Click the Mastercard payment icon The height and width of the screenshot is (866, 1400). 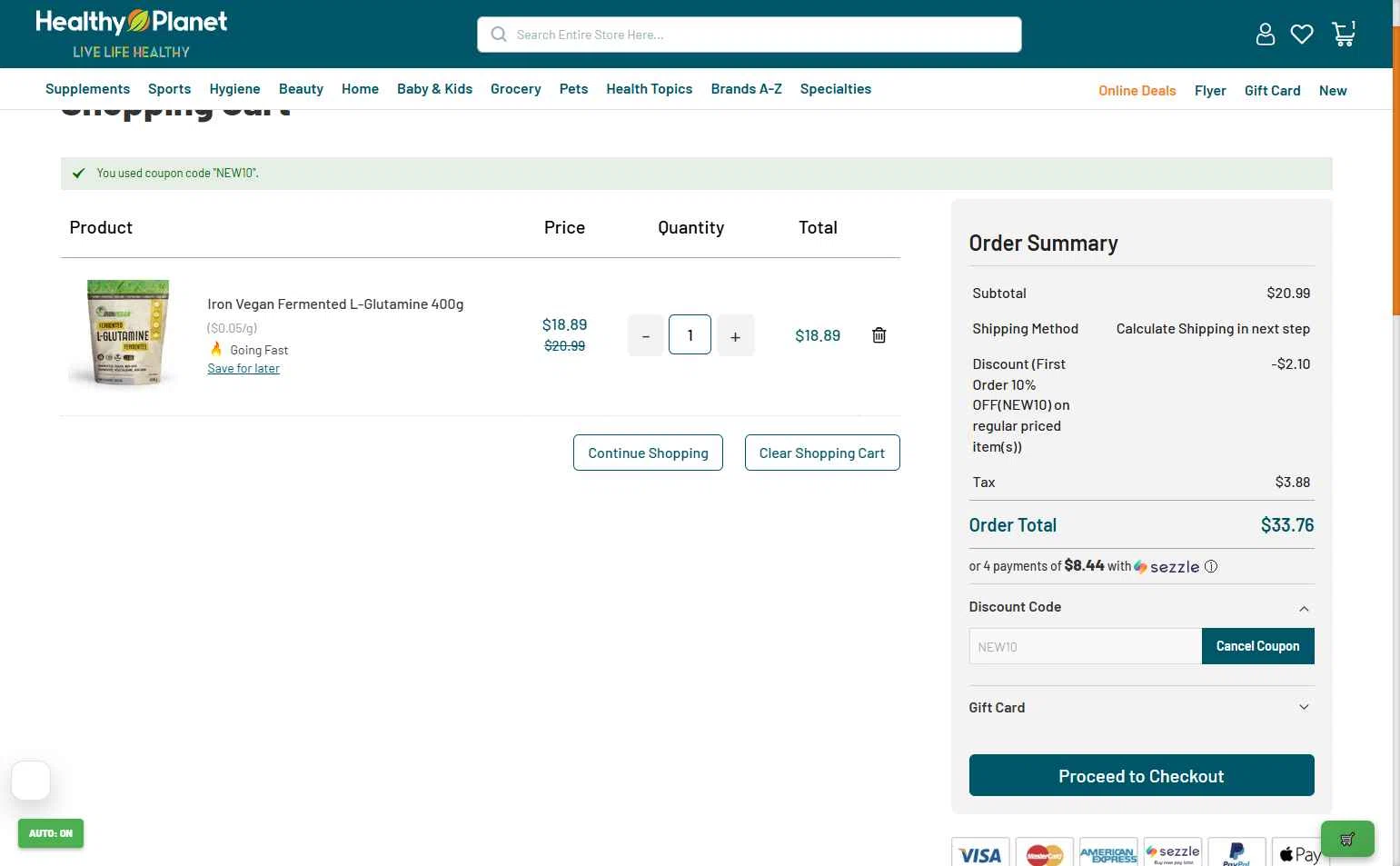[1044, 852]
